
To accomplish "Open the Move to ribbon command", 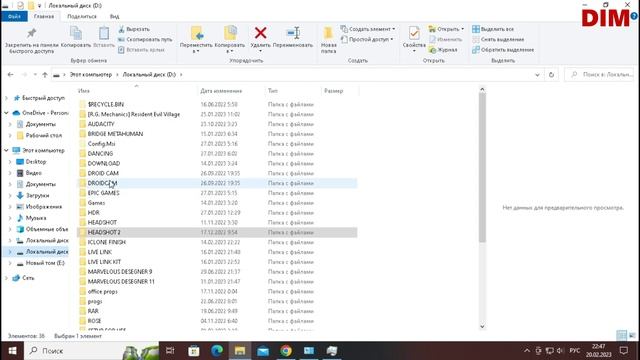I will point(196,40).
